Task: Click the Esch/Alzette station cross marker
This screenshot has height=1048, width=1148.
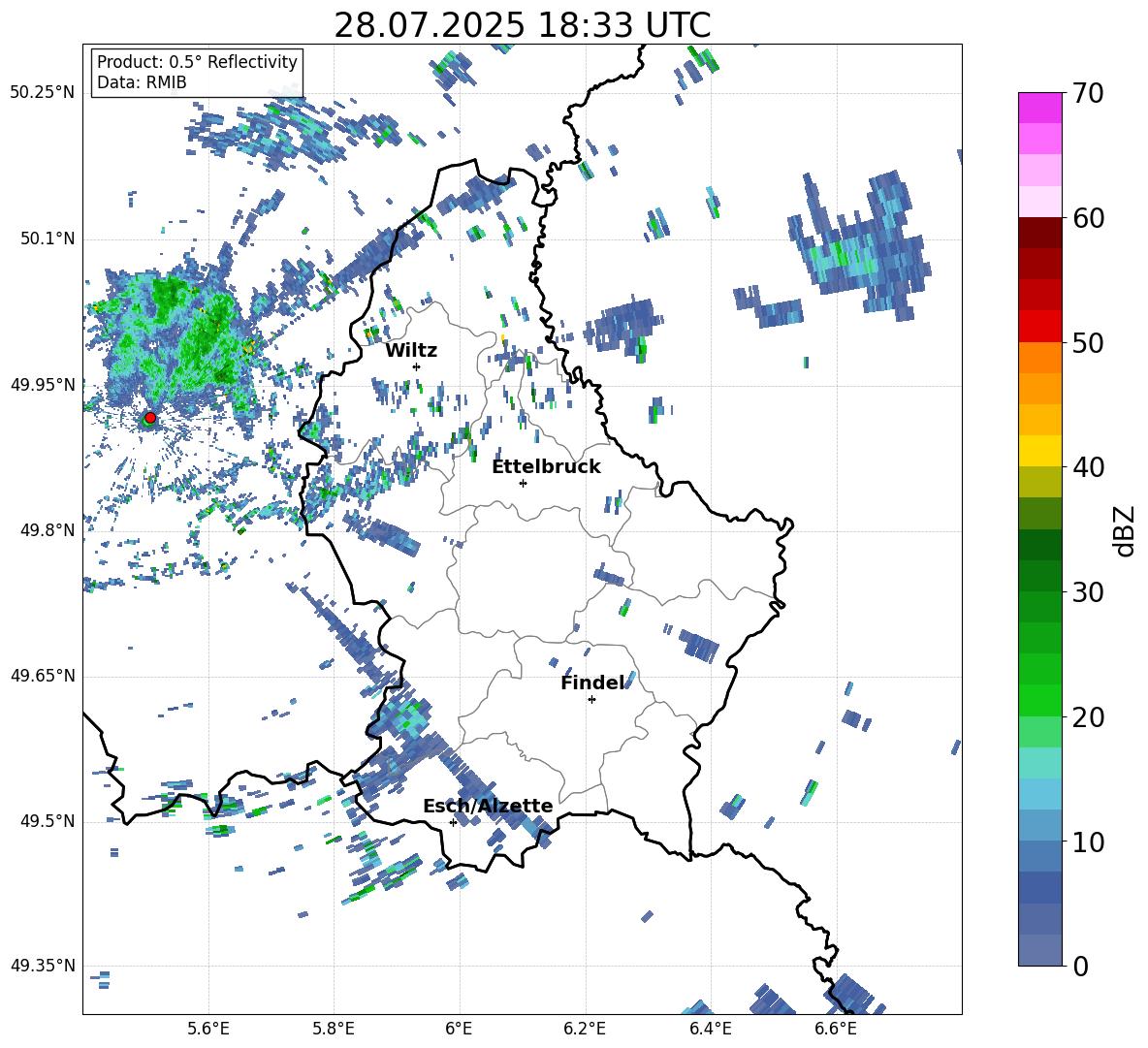Action: coord(453,822)
